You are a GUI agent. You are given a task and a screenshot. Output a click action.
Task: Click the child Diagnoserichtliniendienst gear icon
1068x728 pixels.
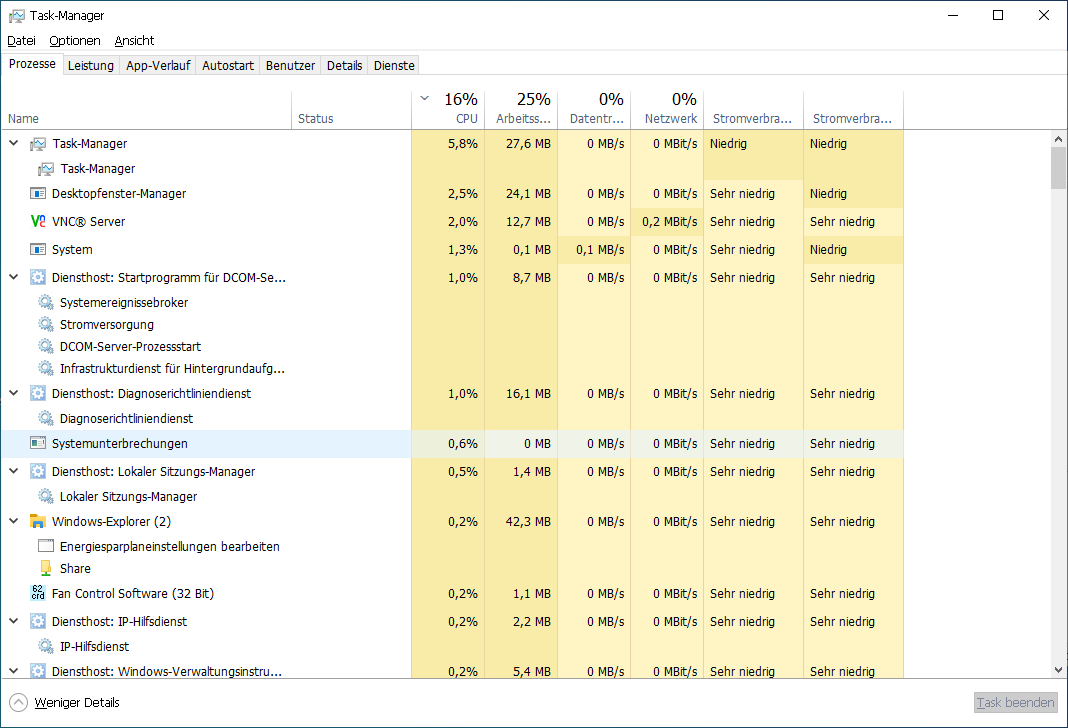coord(46,418)
